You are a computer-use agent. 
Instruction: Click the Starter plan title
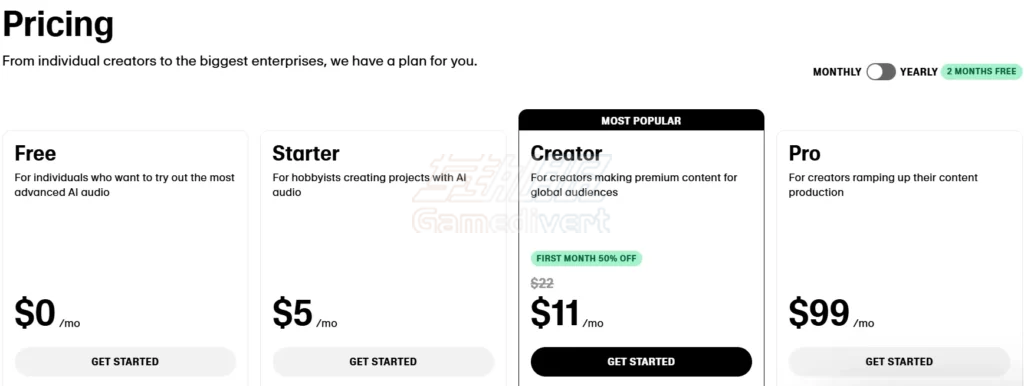coord(306,153)
